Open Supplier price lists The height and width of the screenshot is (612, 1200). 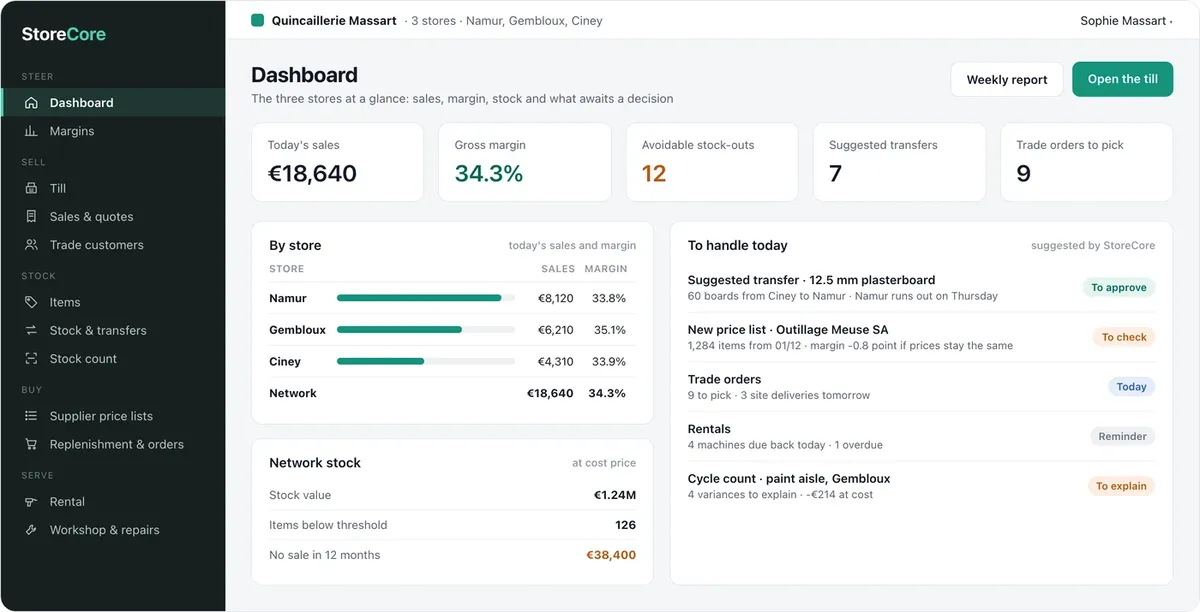[x=112, y=416]
